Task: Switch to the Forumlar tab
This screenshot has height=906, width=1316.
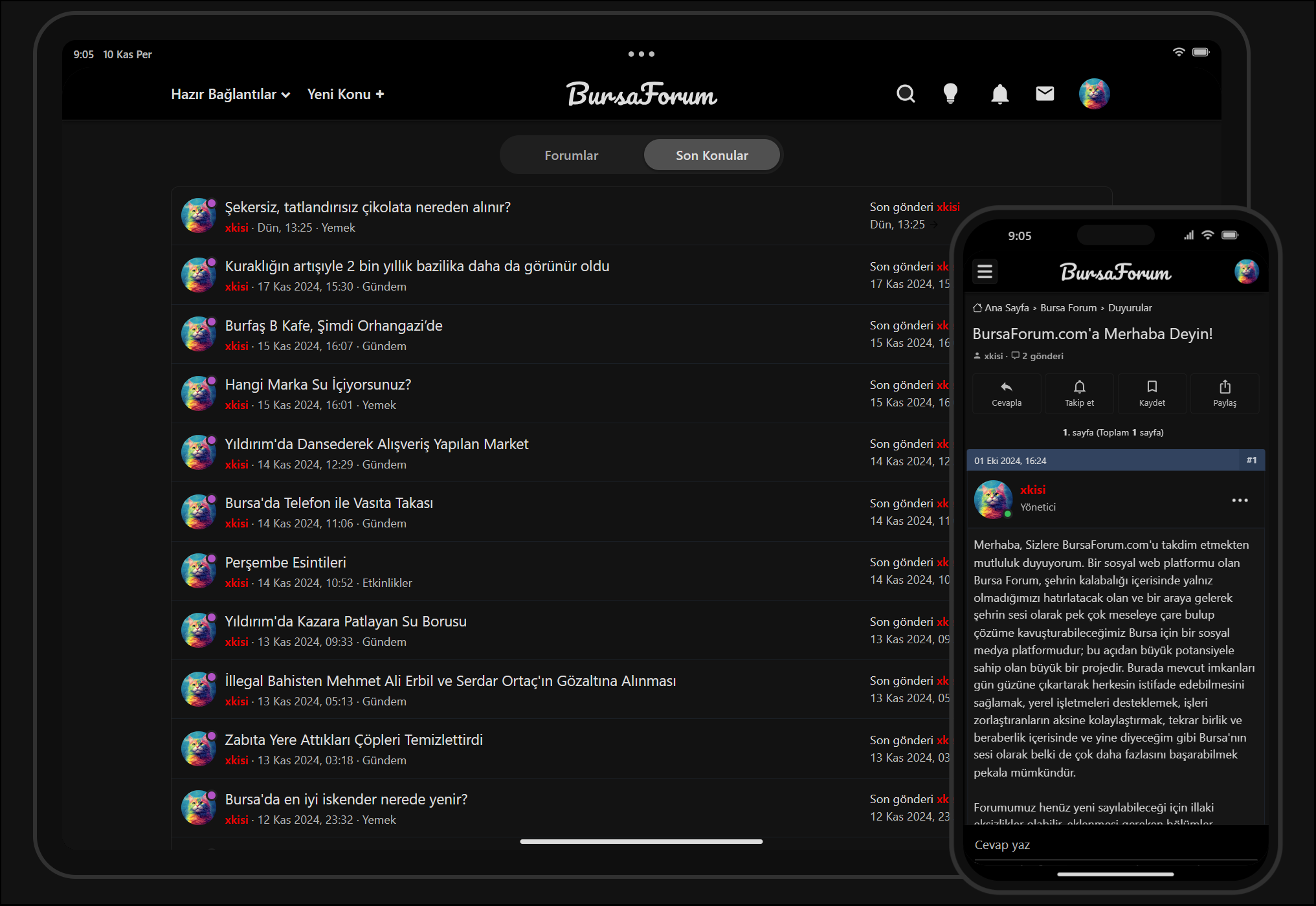Action: click(x=571, y=155)
